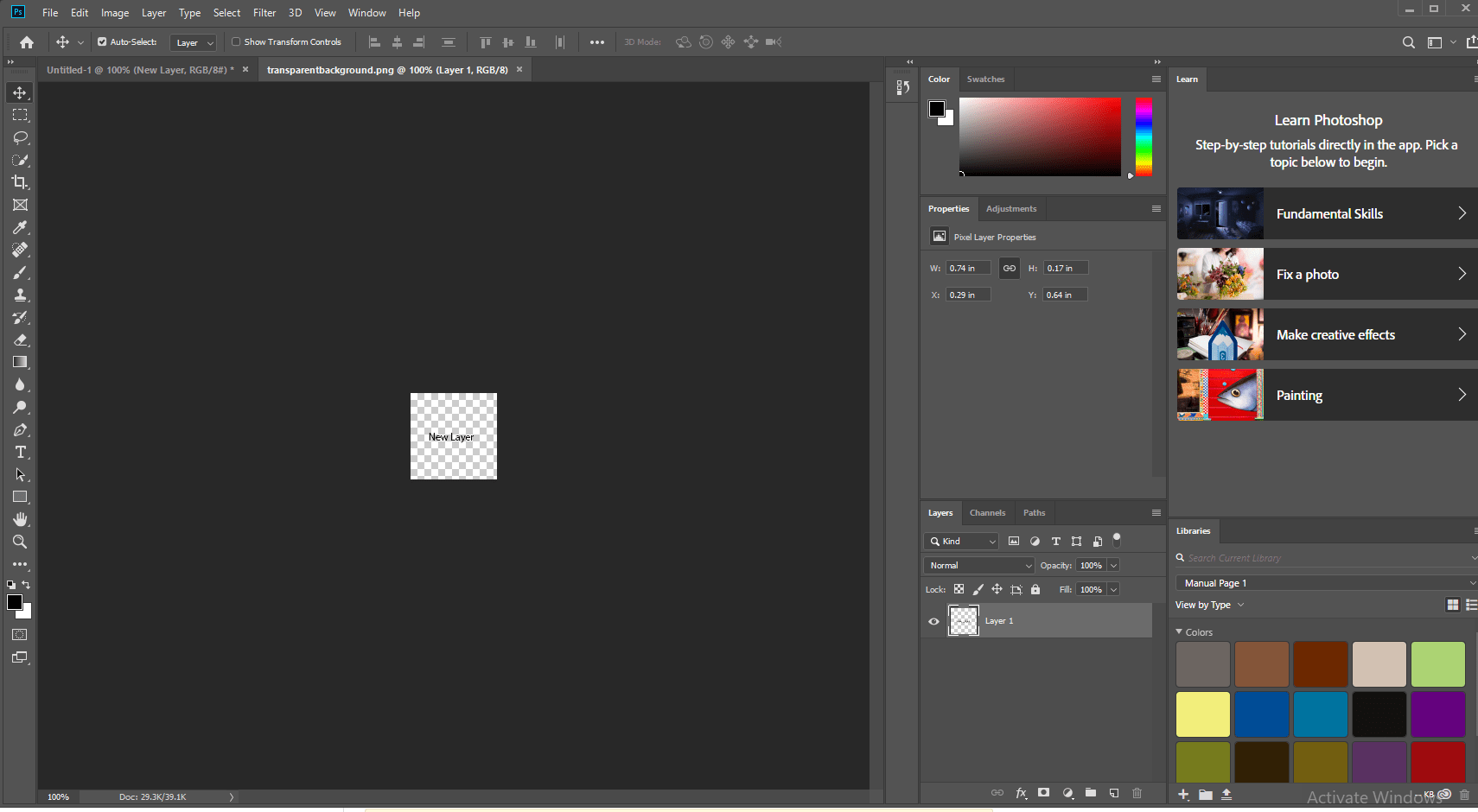Collapse the Colors section in Libraries
This screenshot has width=1478, height=812.
tap(1179, 631)
